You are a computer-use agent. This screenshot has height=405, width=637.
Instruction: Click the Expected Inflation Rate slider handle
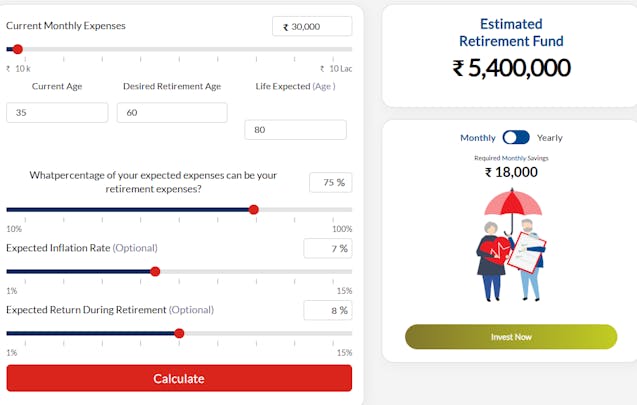tap(155, 271)
